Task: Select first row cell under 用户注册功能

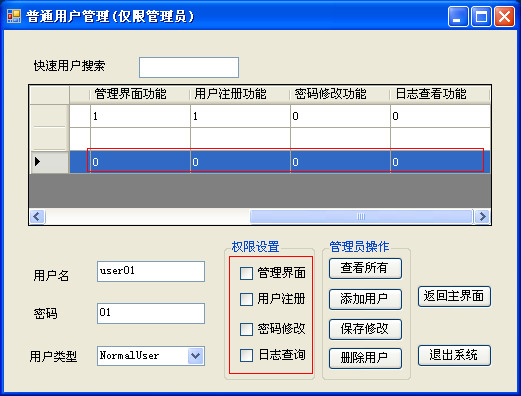Action: pos(240,116)
